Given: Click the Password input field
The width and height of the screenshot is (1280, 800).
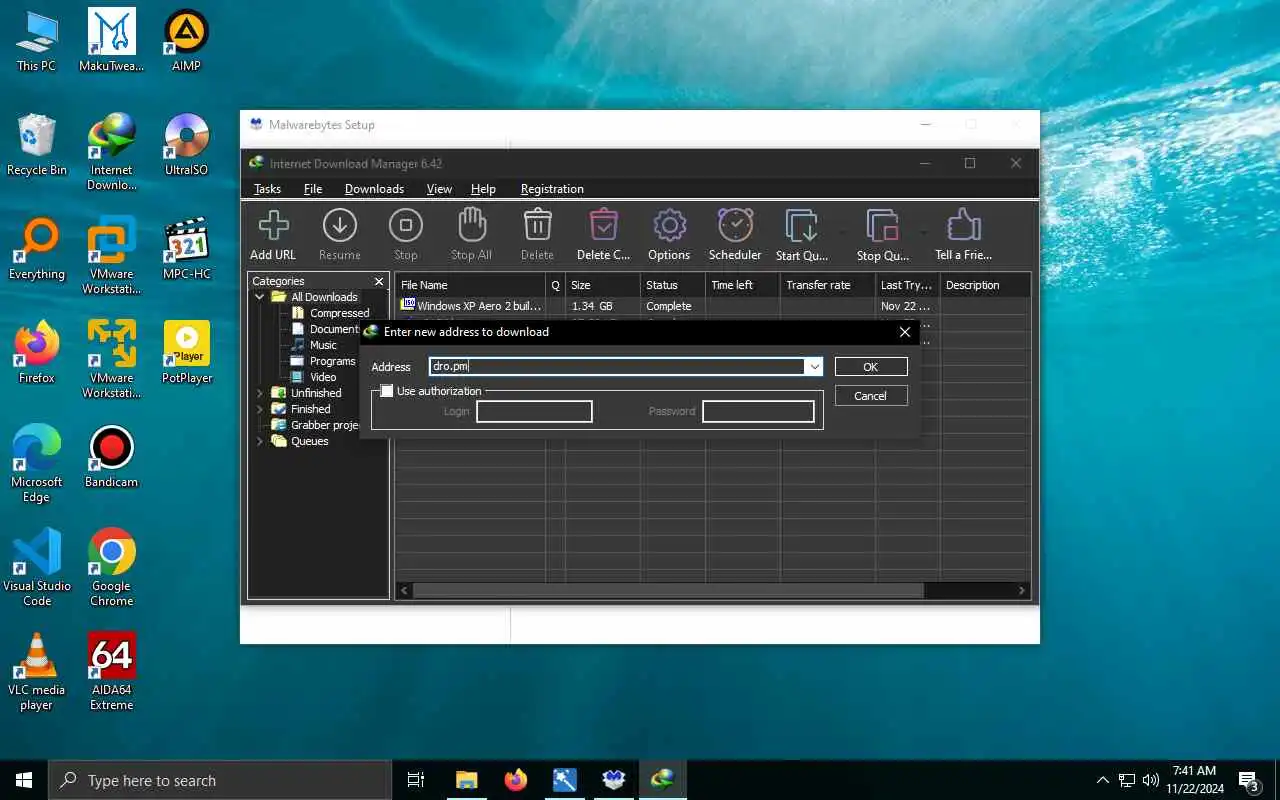Looking at the screenshot, I should 758,411.
